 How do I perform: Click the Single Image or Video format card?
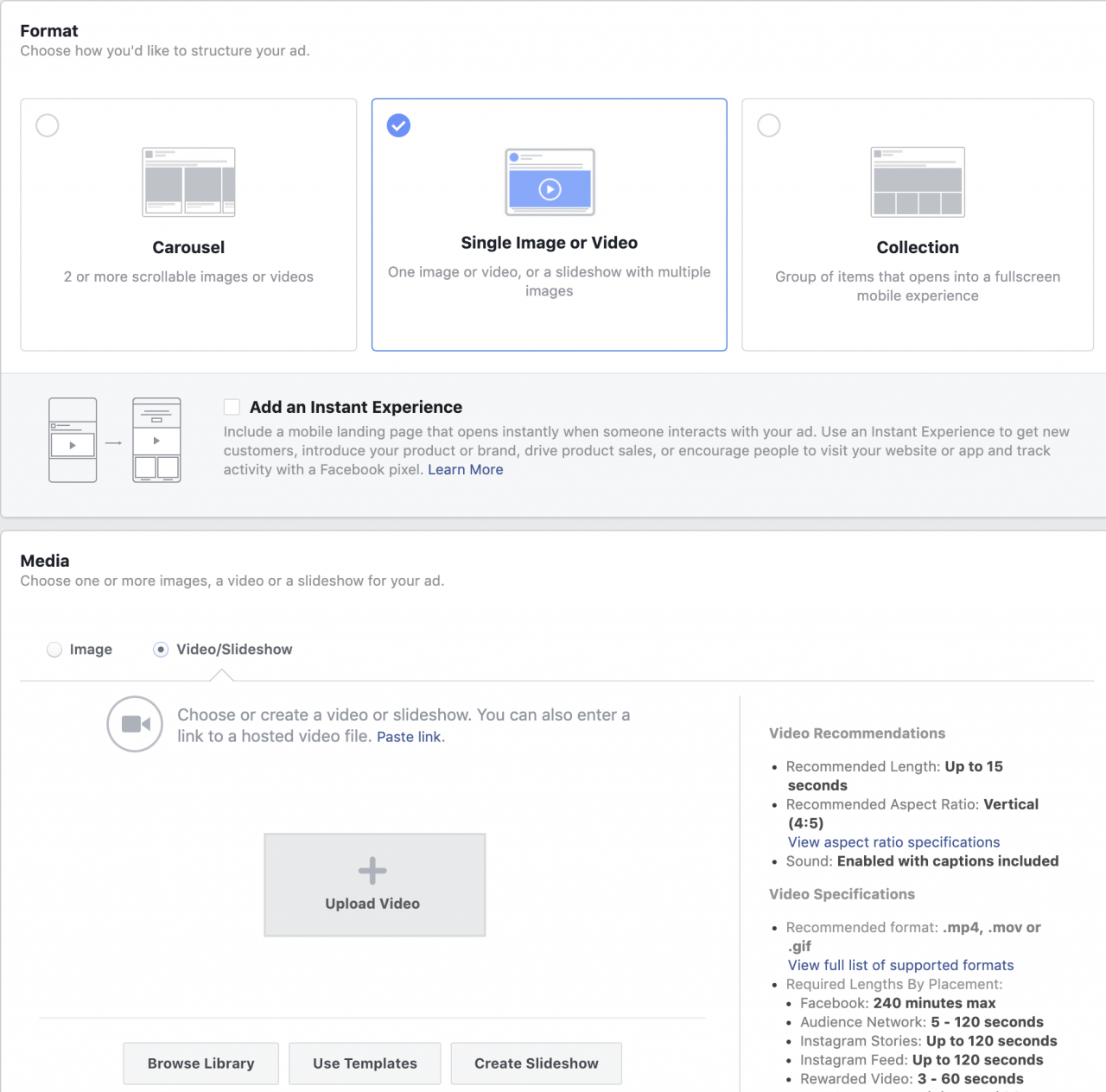click(x=549, y=225)
